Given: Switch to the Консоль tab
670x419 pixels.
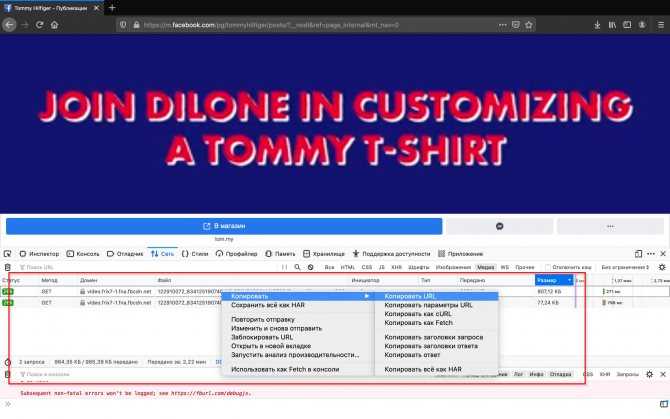Looking at the screenshot, I should tap(83, 254).
